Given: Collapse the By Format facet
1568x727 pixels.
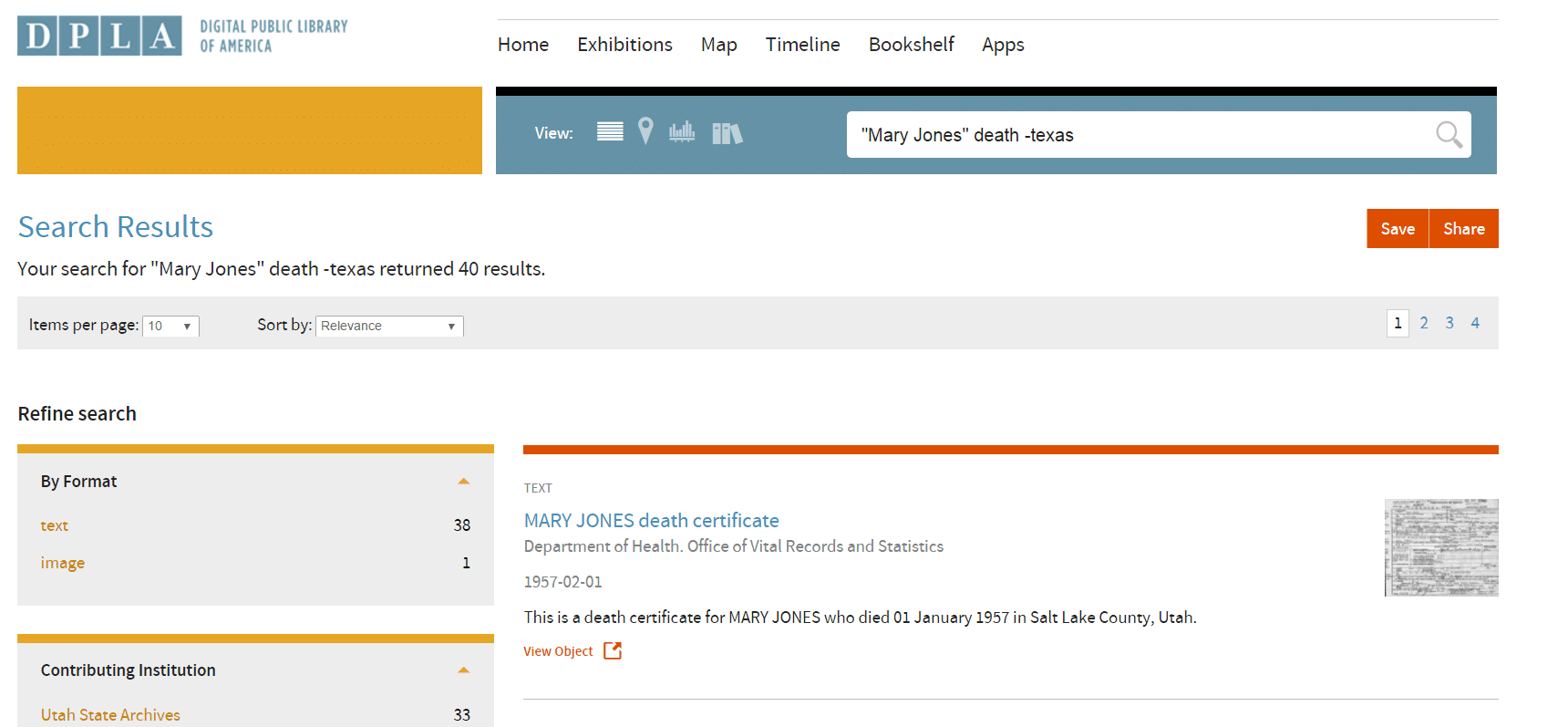Looking at the screenshot, I should point(463,481).
